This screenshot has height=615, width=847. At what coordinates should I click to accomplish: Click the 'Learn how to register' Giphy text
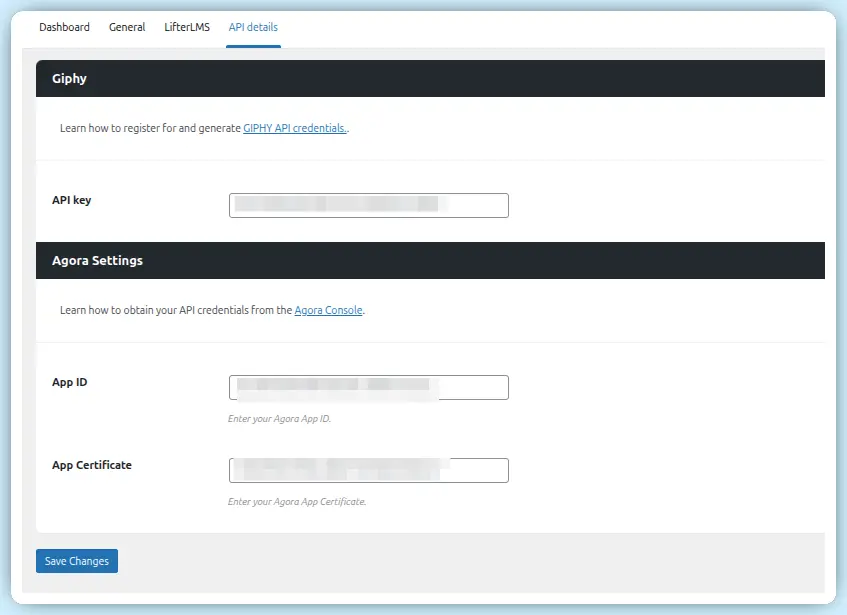150,129
